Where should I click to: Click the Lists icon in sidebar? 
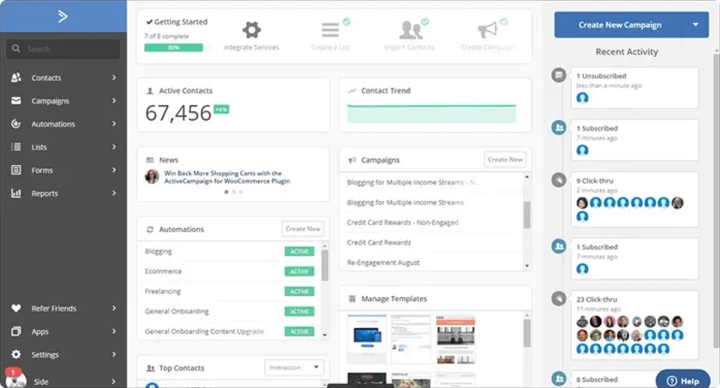(x=16, y=147)
